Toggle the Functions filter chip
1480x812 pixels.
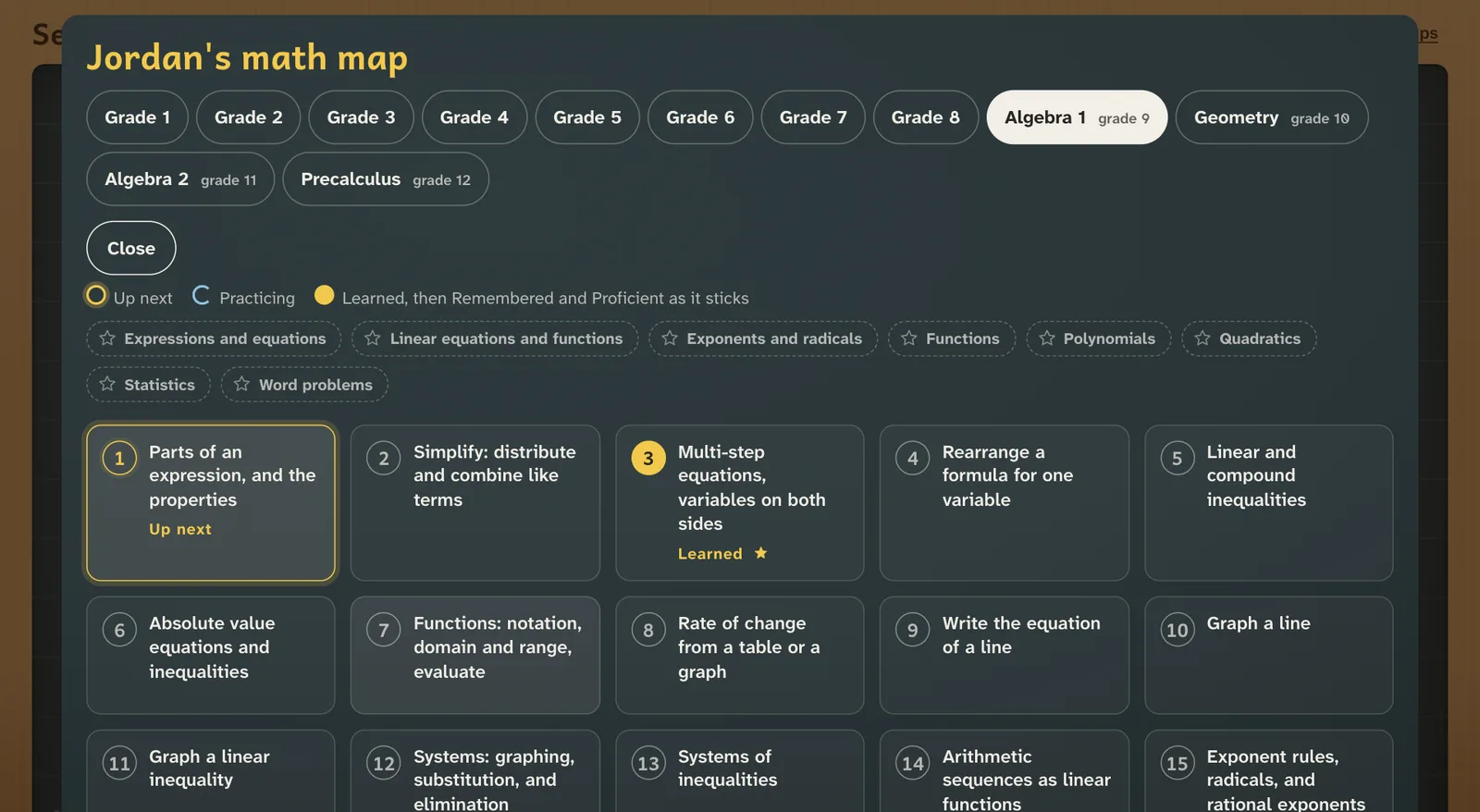click(x=952, y=338)
